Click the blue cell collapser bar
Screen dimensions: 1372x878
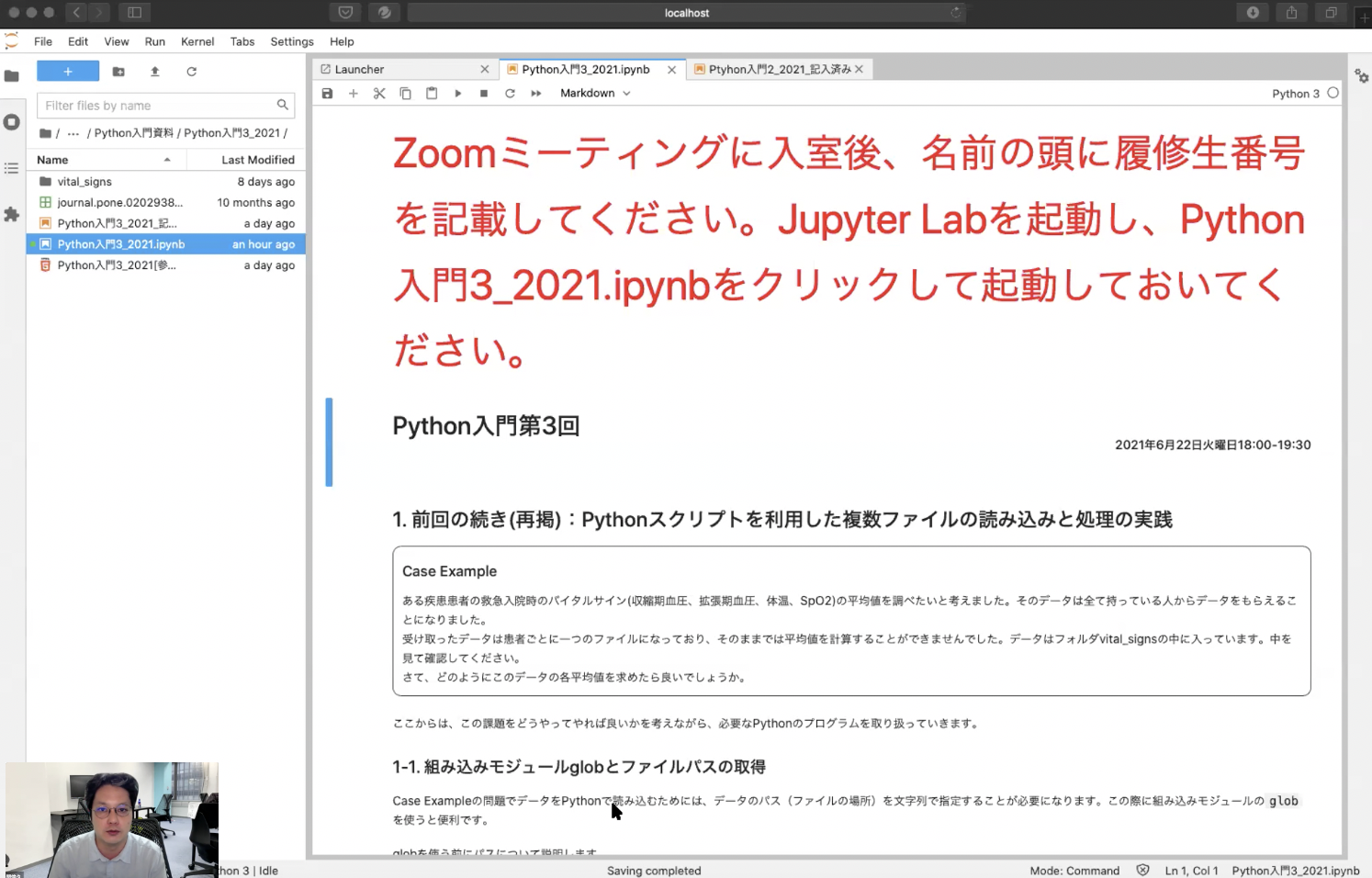pos(329,442)
